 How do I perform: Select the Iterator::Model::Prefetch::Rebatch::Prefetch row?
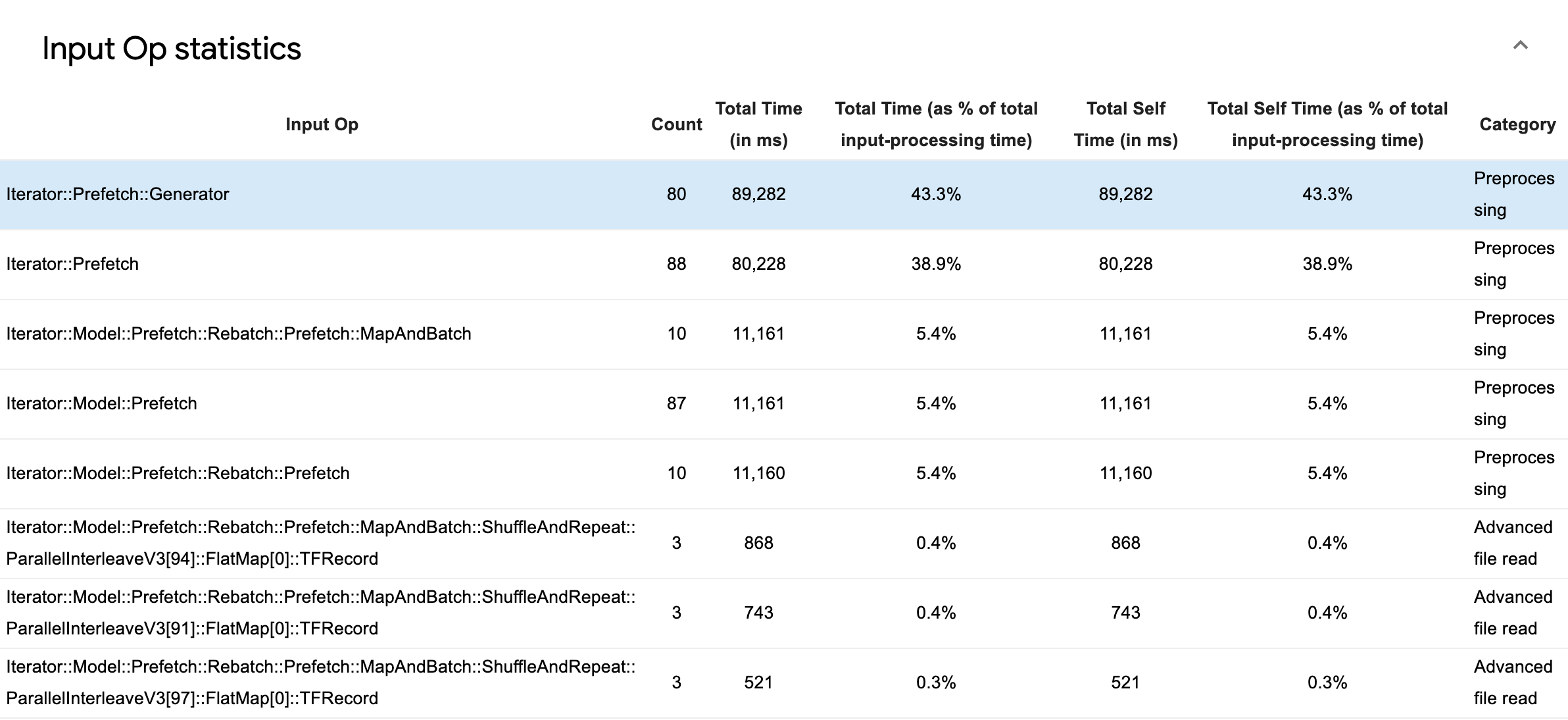tap(178, 473)
